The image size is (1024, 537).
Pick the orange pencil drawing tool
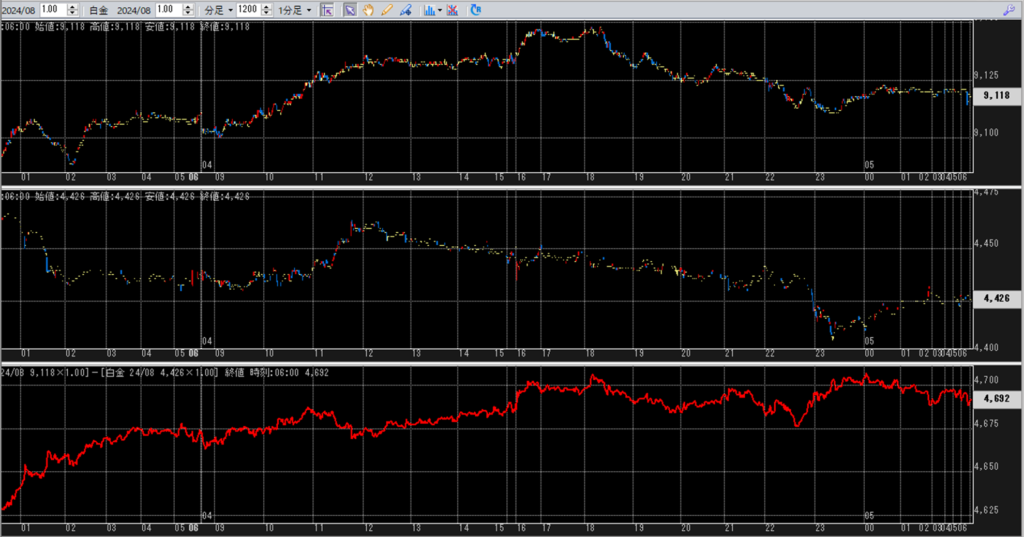(386, 10)
